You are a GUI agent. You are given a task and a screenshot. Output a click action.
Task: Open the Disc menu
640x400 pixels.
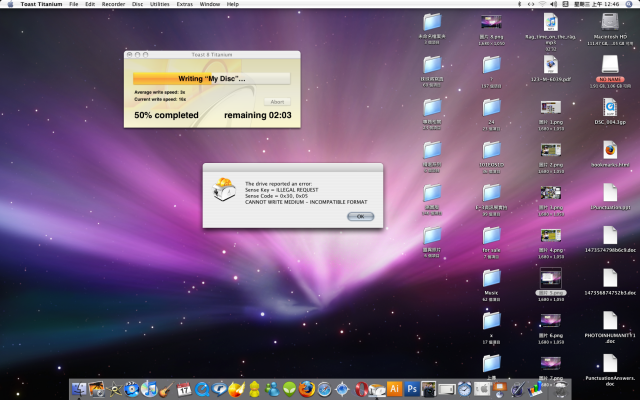[137, 4]
